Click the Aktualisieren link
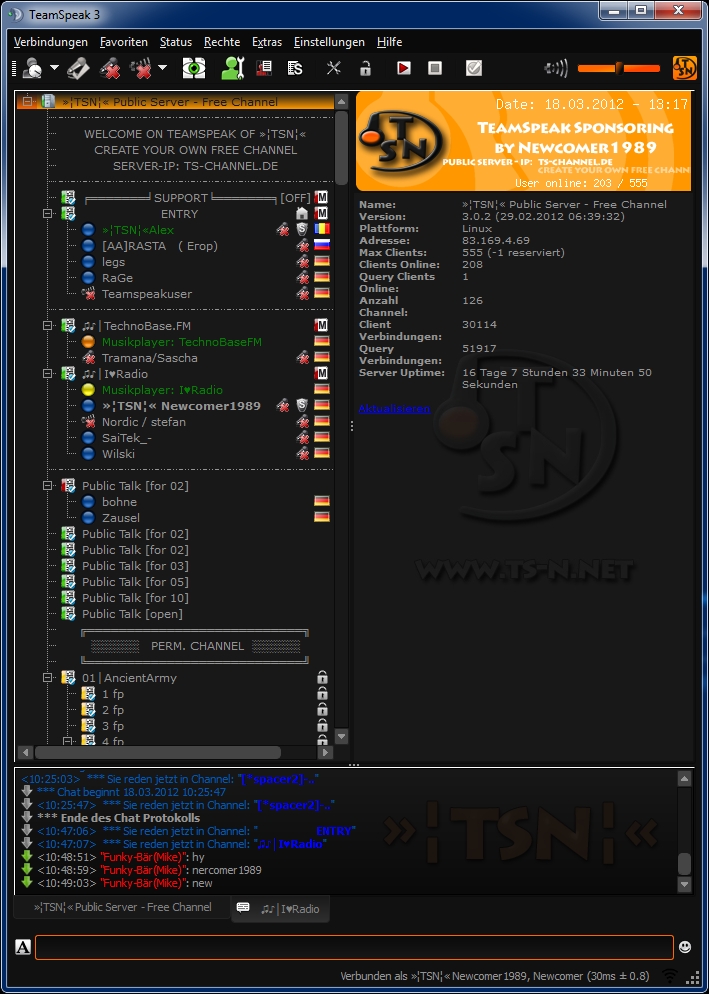Screen dimensions: 709x994 [x=394, y=408]
